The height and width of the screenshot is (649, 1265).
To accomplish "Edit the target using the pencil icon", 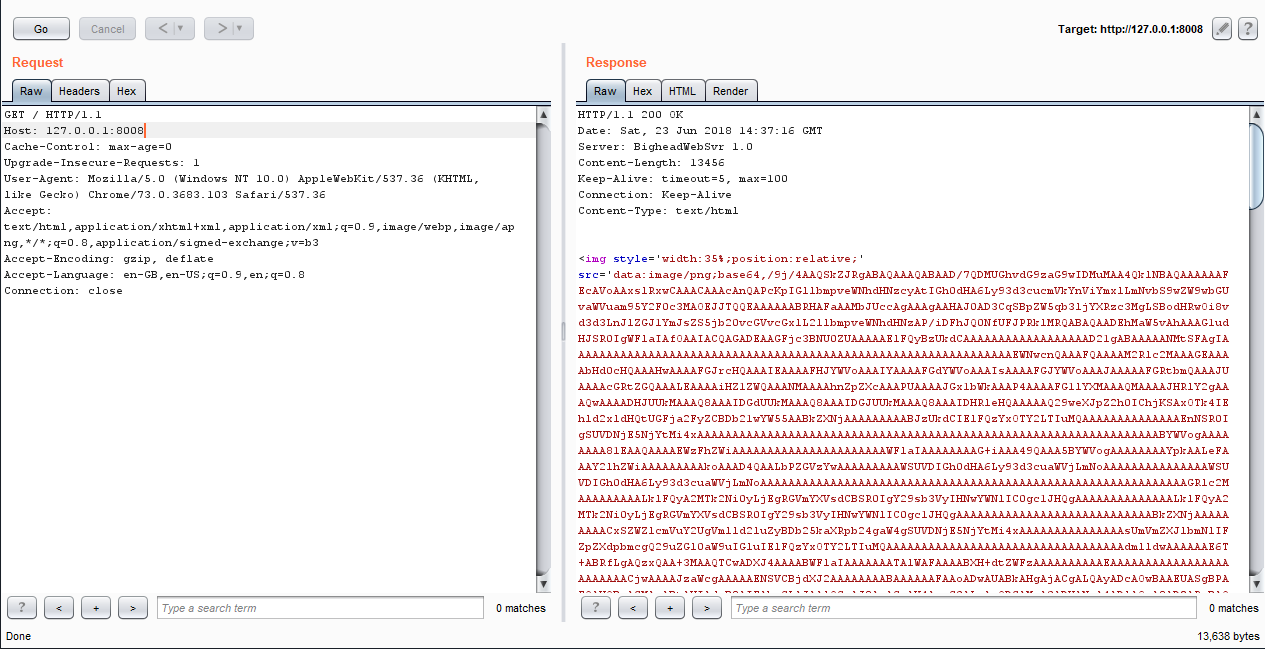I will tap(1221, 29).
